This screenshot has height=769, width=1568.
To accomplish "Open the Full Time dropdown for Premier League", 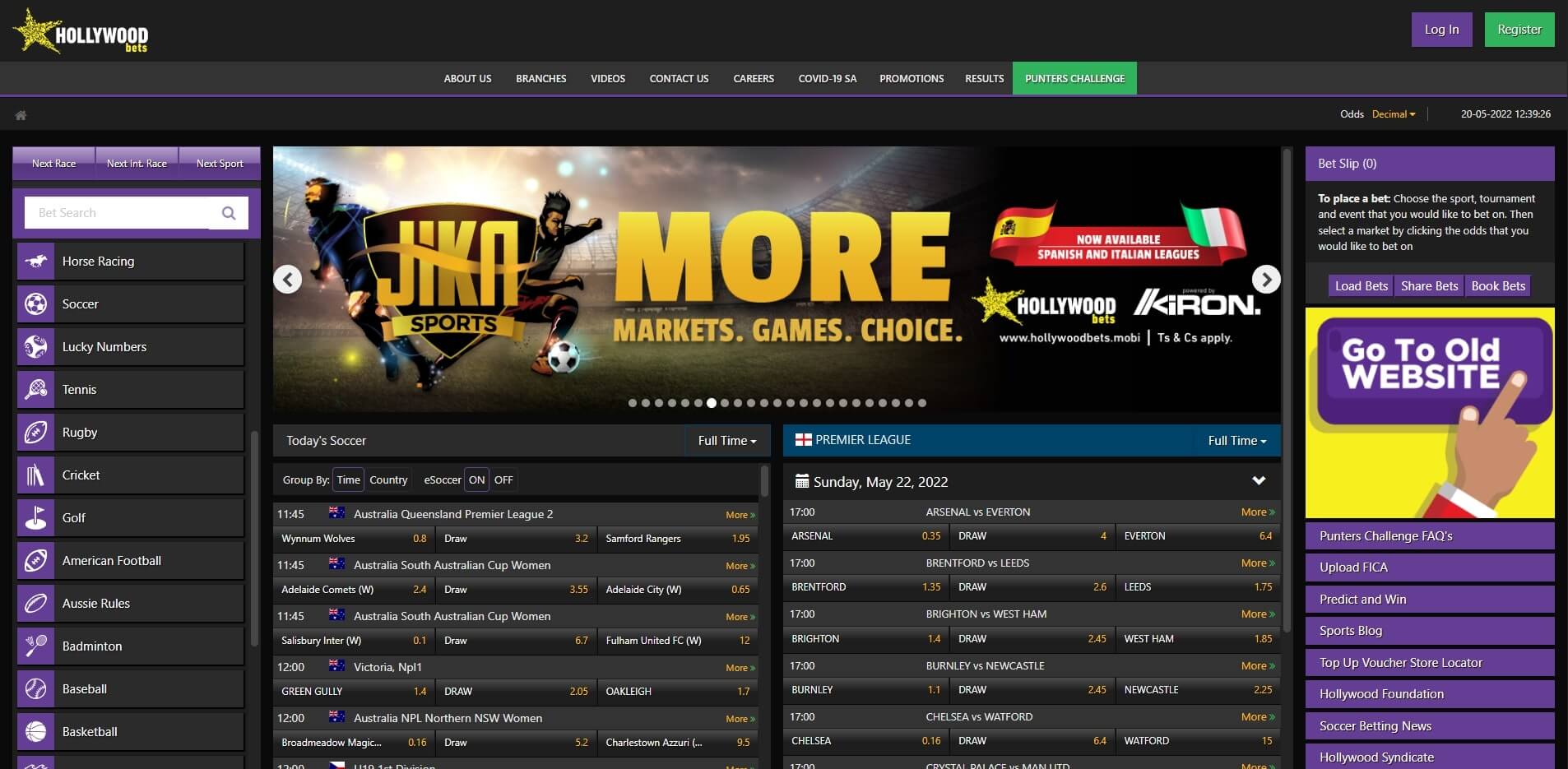I will pyautogui.click(x=1236, y=440).
